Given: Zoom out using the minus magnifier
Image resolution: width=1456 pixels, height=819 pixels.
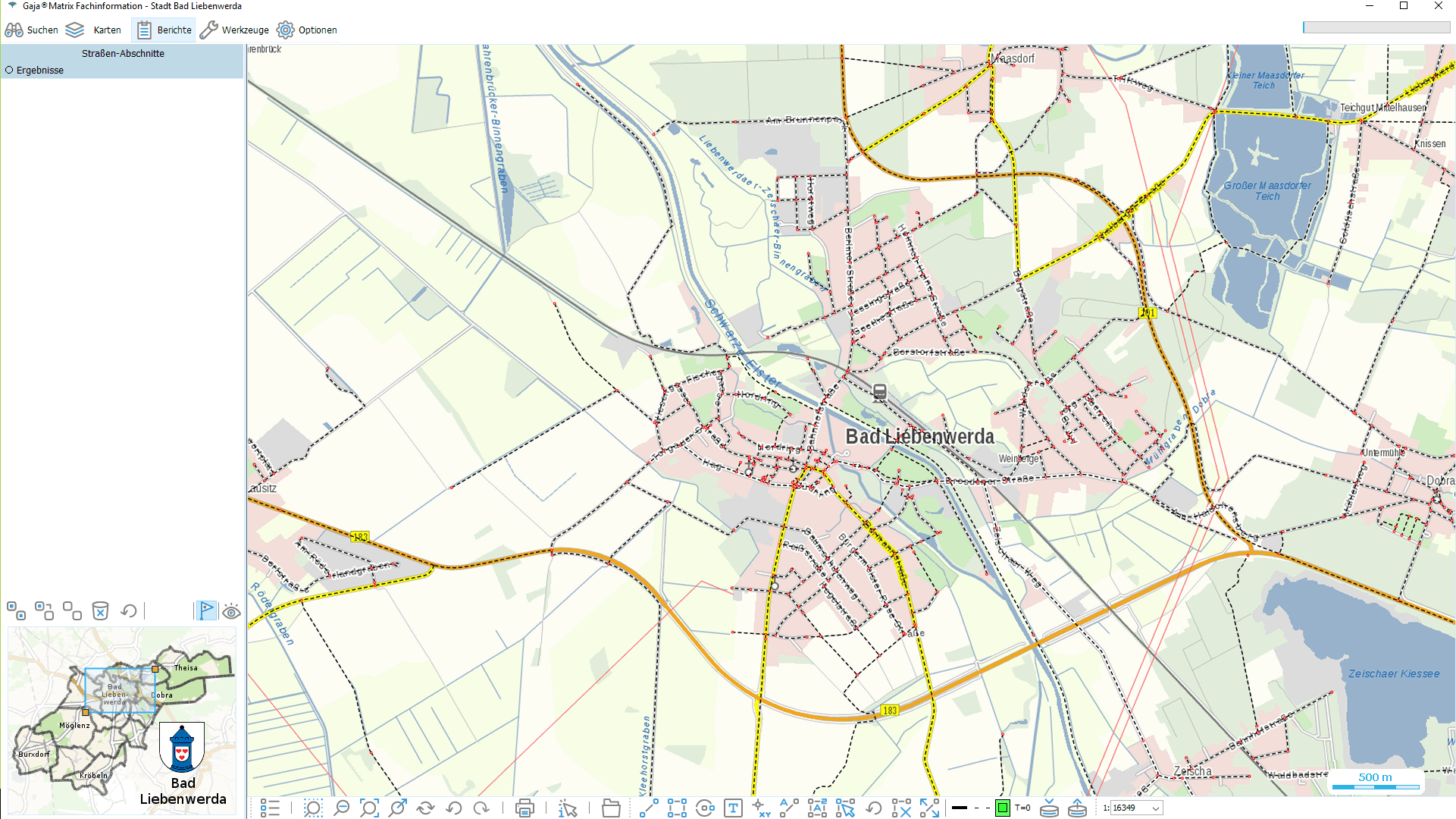Looking at the screenshot, I should click(x=341, y=808).
